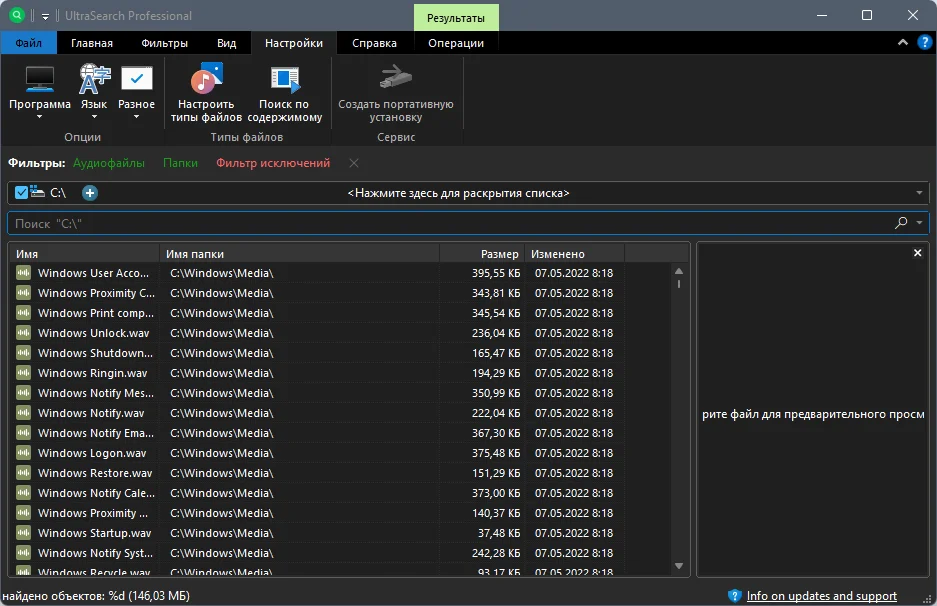This screenshot has height=606, width=937.
Task: Click the shield icon in status bar
Action: (x=734, y=596)
